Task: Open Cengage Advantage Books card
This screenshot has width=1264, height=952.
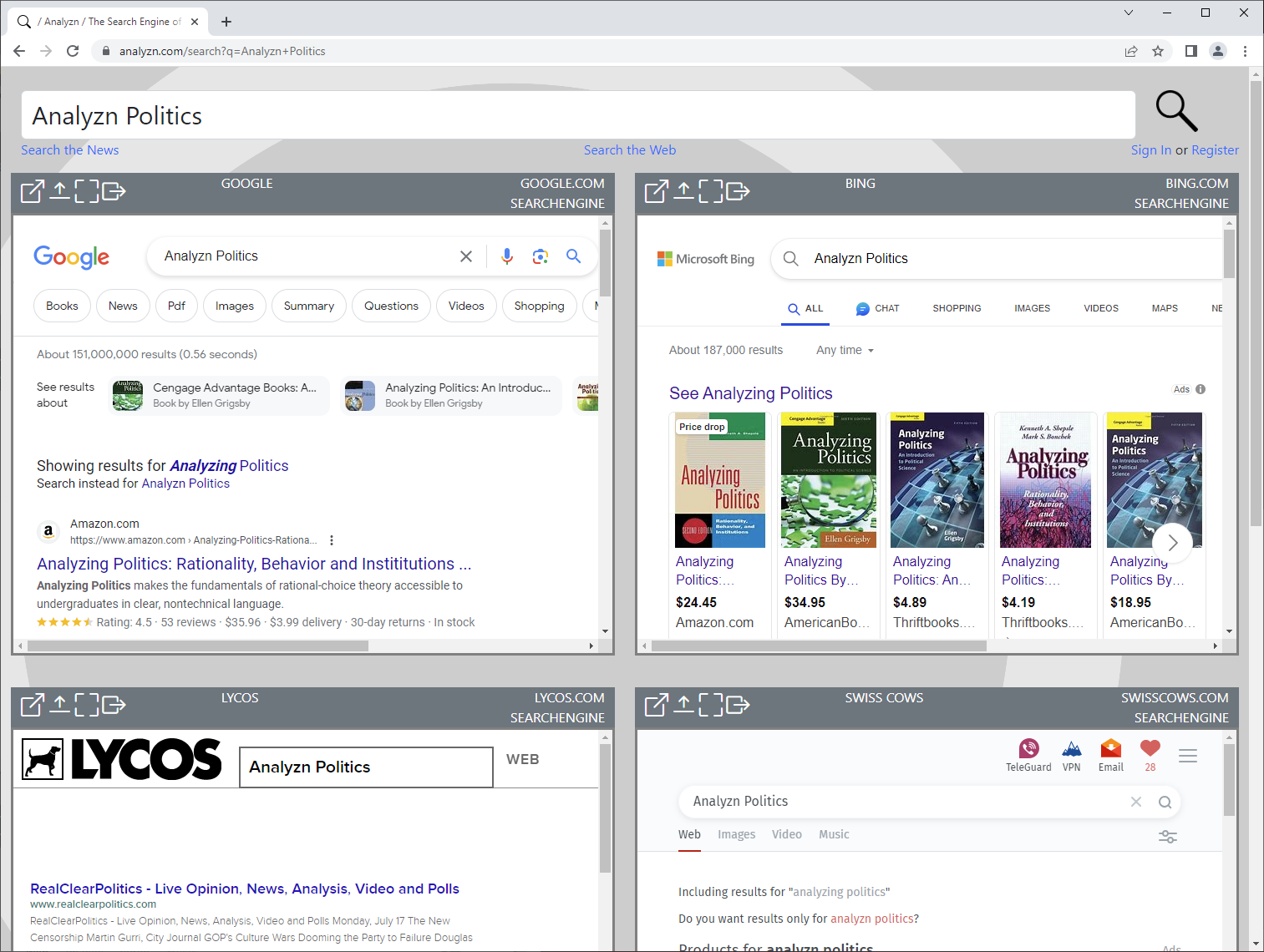Action: tap(221, 395)
